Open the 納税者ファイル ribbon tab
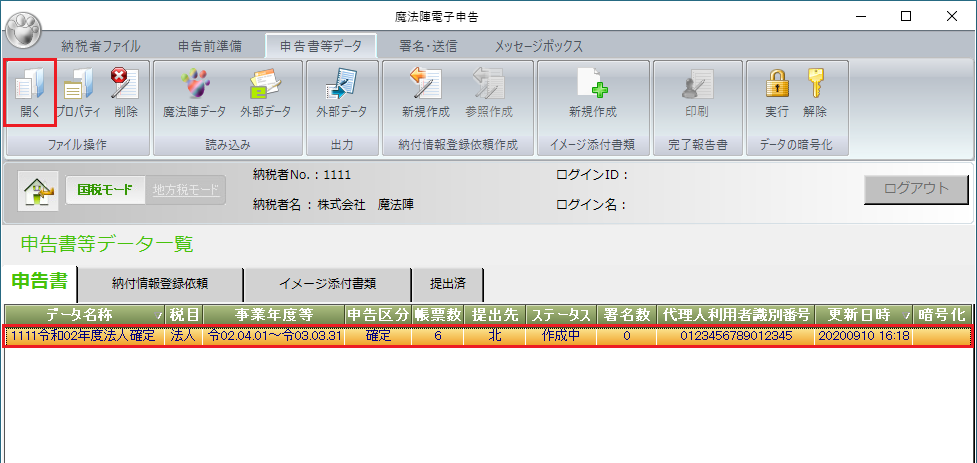The image size is (977, 463). 100,46
